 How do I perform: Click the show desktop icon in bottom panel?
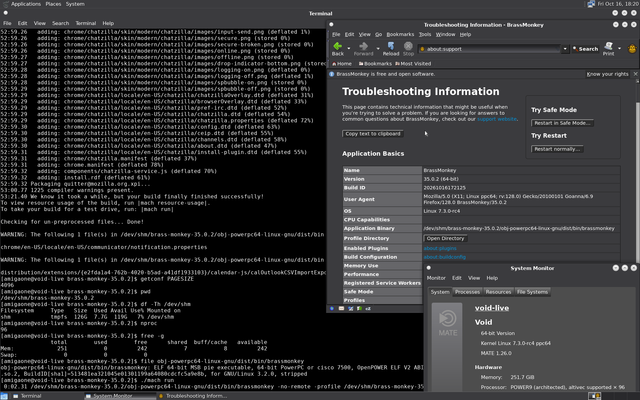[x=4, y=396]
